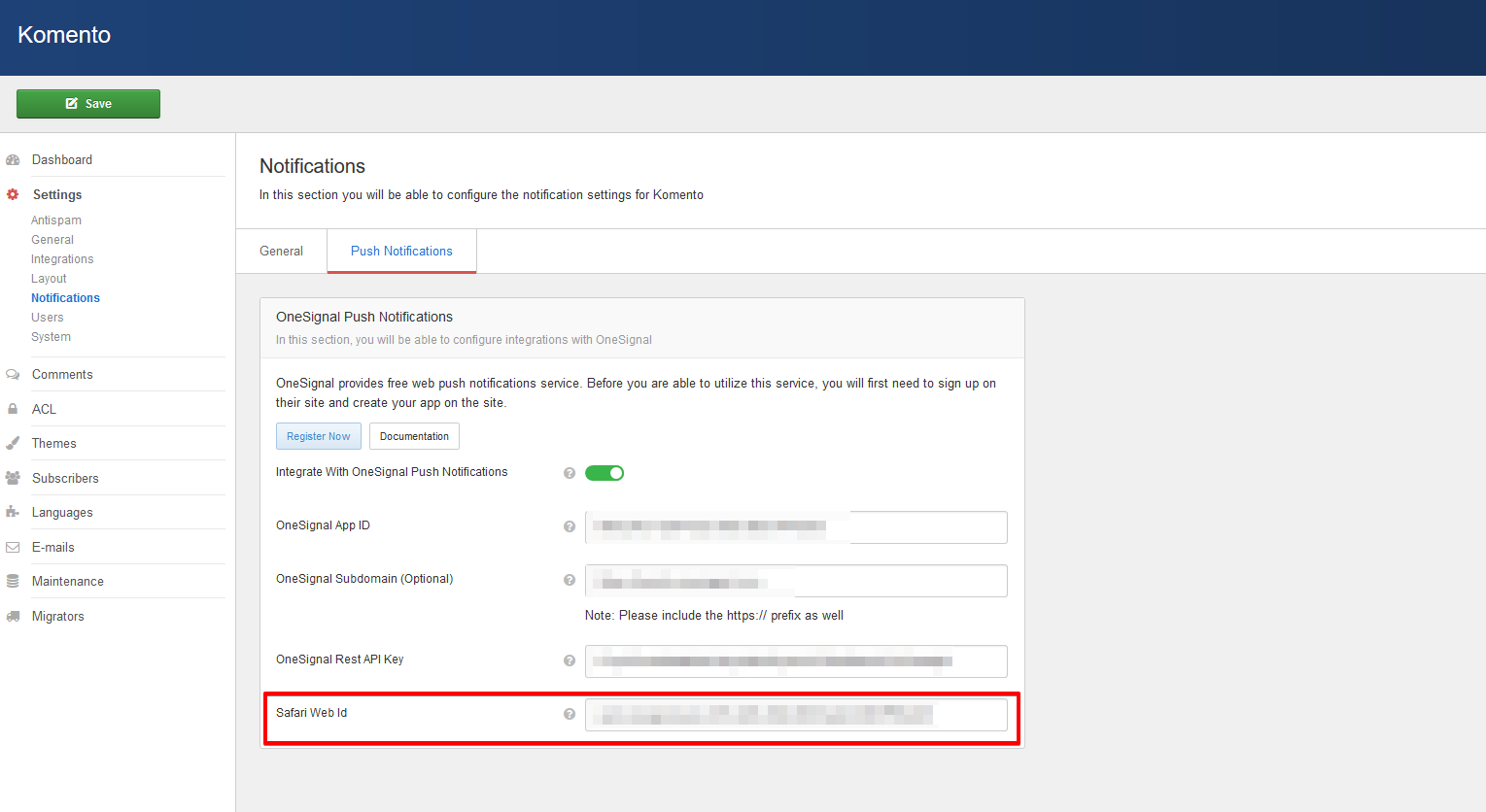The image size is (1486, 812).
Task: Go to E-mails section
Action: [x=52, y=548]
